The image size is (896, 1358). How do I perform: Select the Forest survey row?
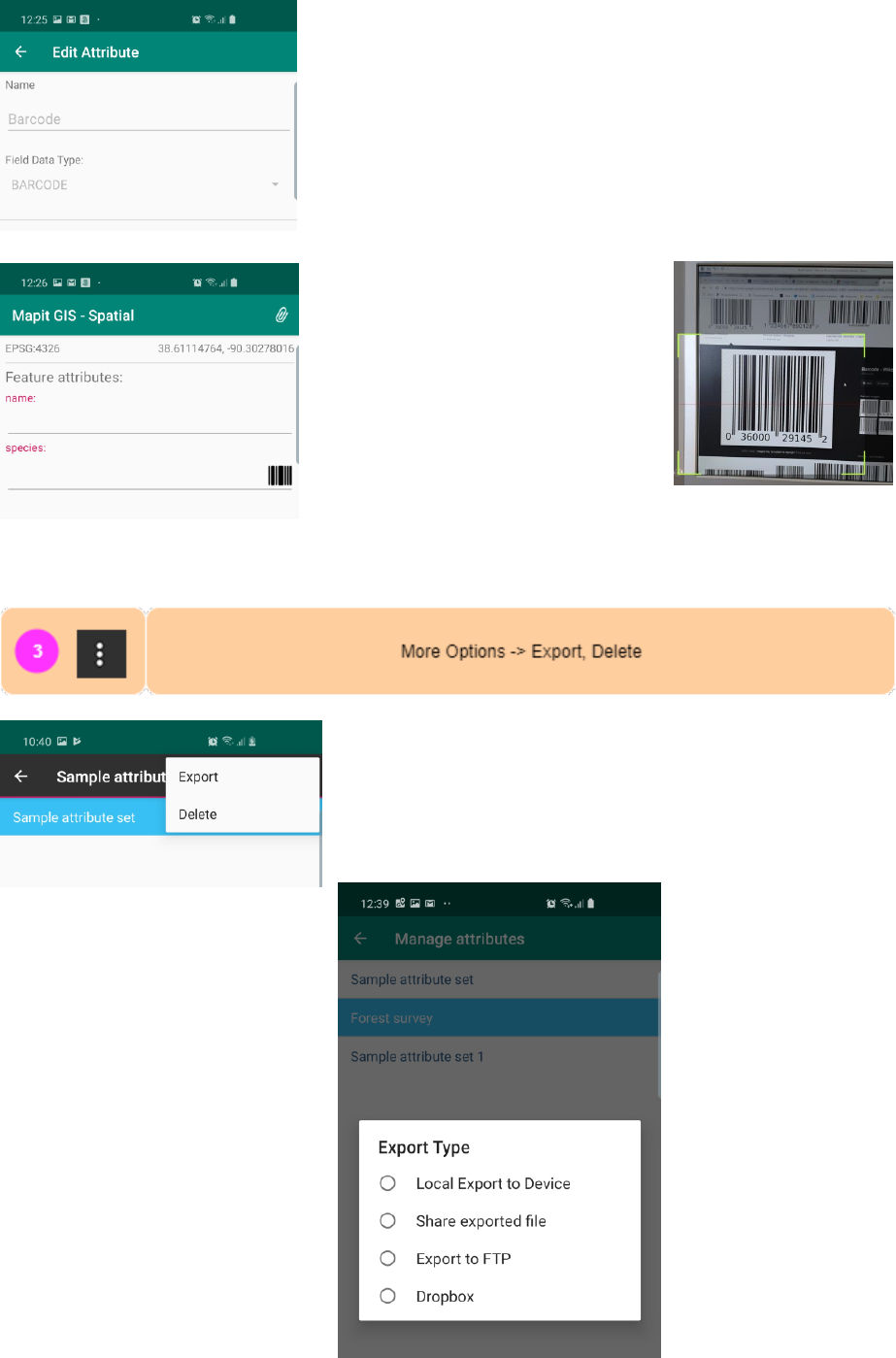498,1017
